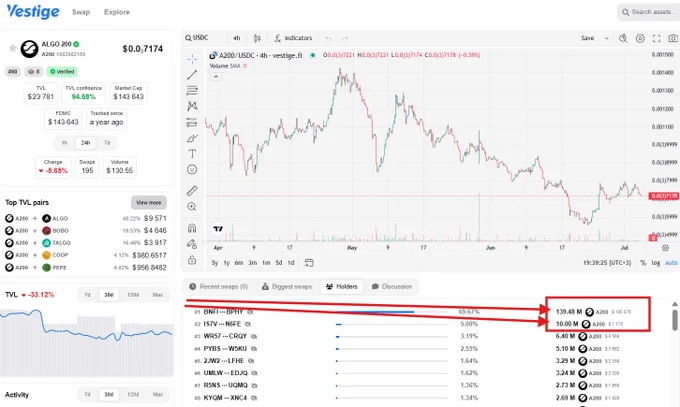Watch holder IS7V...N6FE eye icon
The image size is (680, 407).
click(248, 324)
